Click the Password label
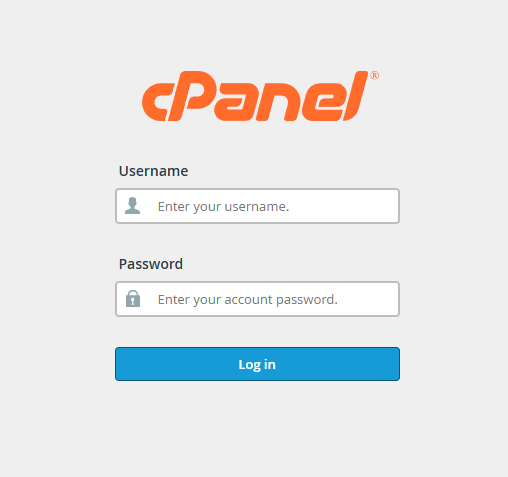The width and height of the screenshot is (508, 477). pos(151,264)
